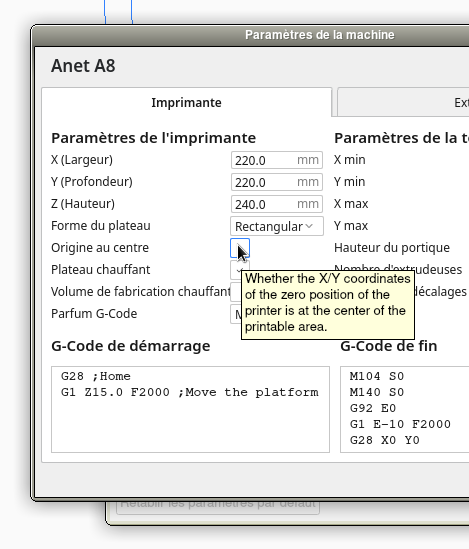Screen dimensions: 469x549
Task: Click the 'Origine au centre' label
Action: coord(100,248)
